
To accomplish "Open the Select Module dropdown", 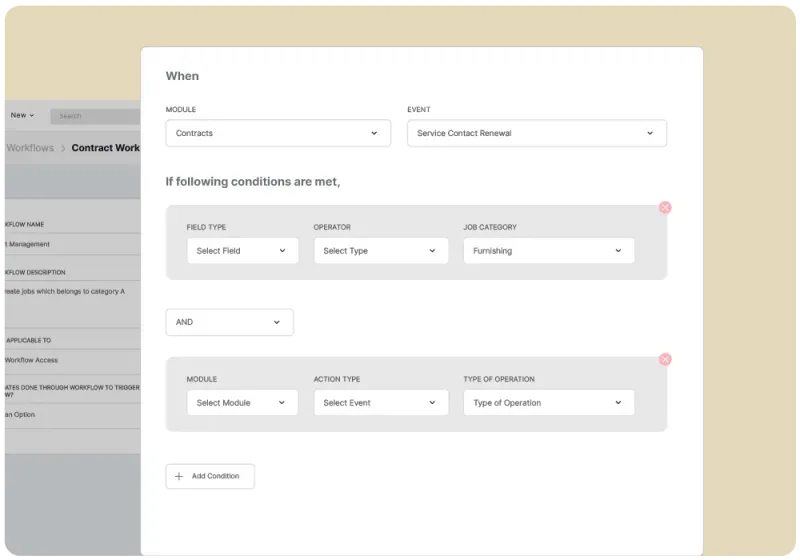I will click(x=242, y=403).
